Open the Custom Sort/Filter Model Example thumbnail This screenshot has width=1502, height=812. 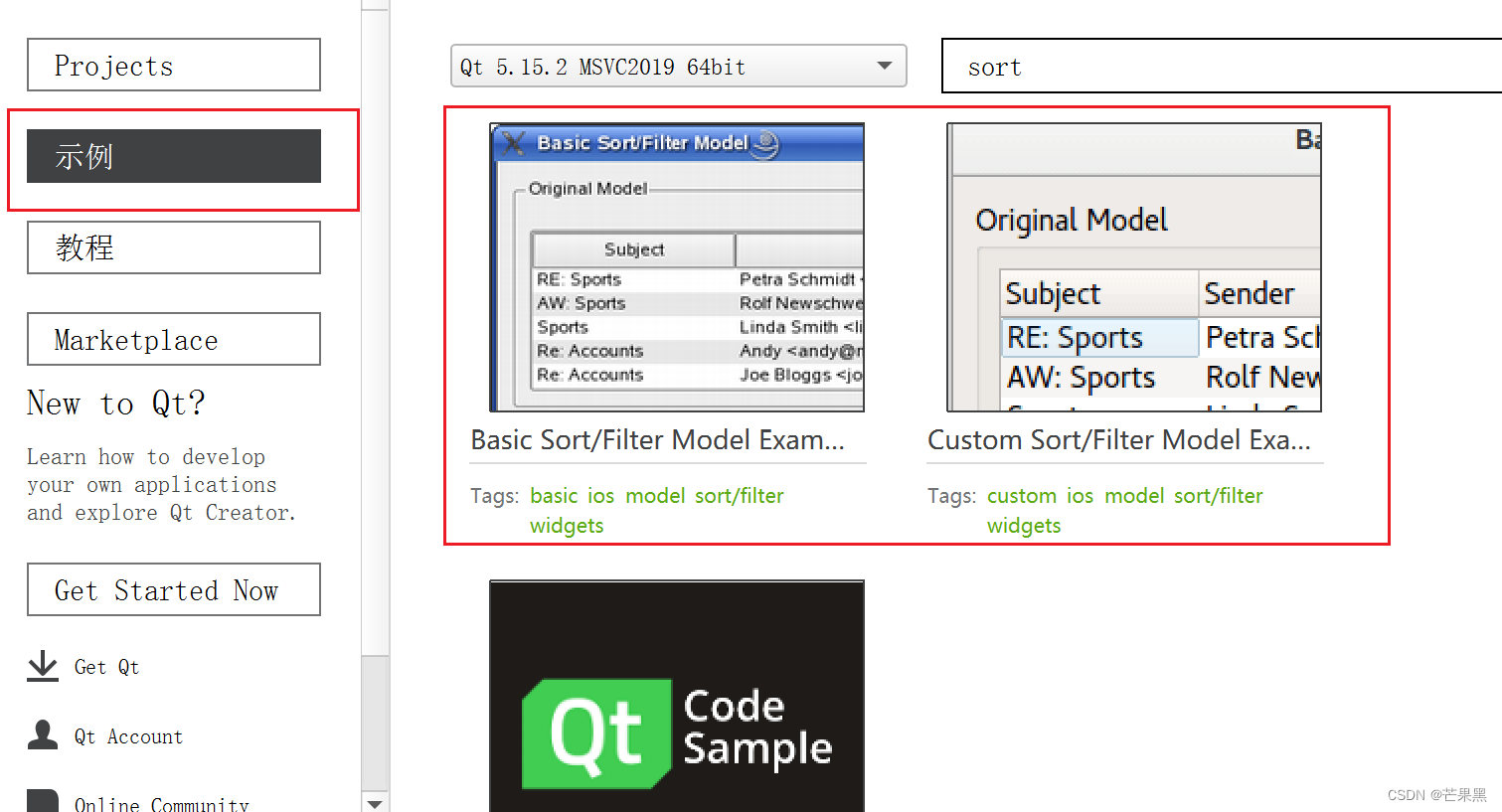tap(1133, 266)
